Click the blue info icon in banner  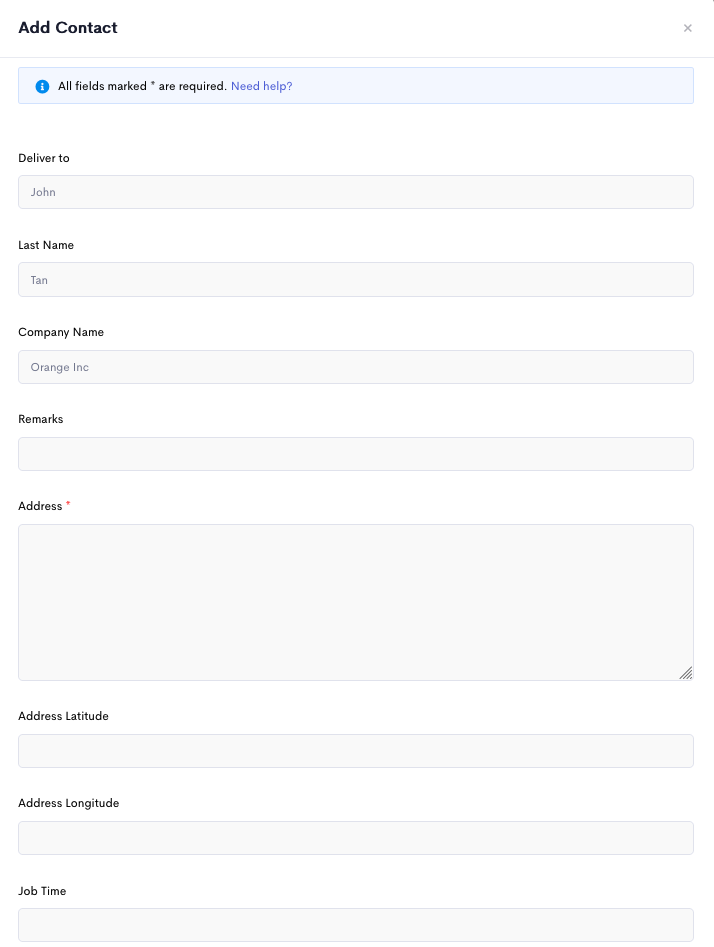[42, 86]
